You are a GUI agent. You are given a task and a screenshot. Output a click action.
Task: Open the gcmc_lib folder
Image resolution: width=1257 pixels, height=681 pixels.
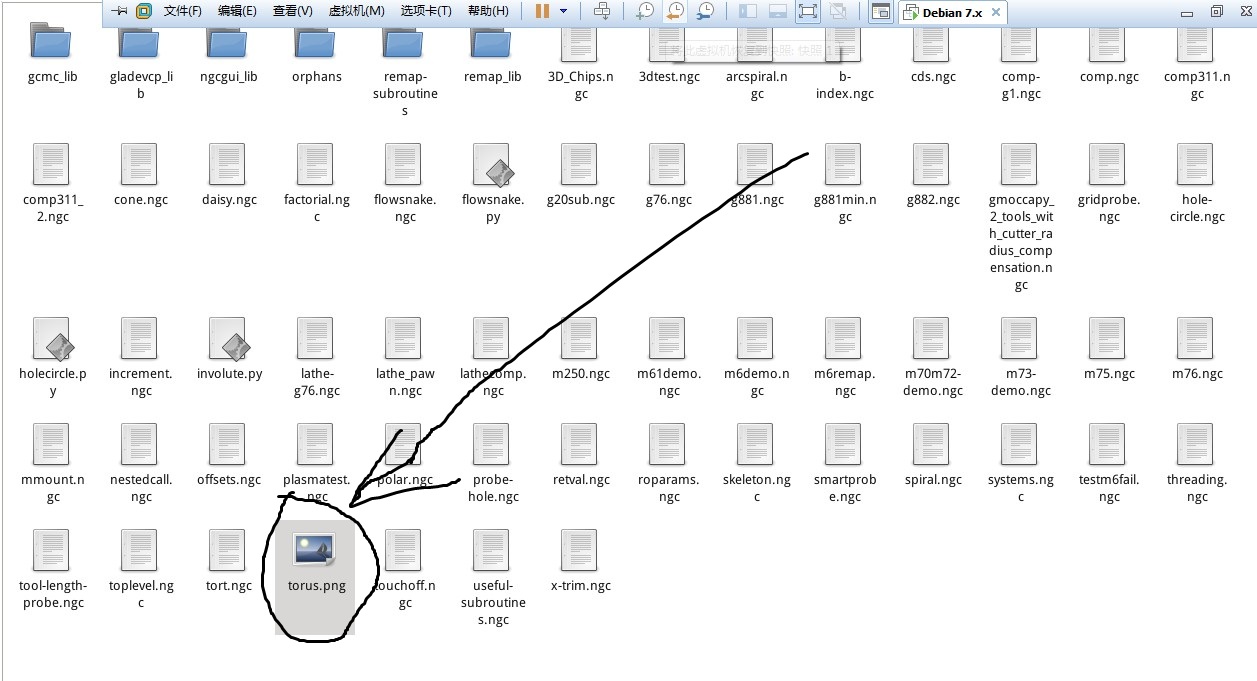click(x=51, y=43)
